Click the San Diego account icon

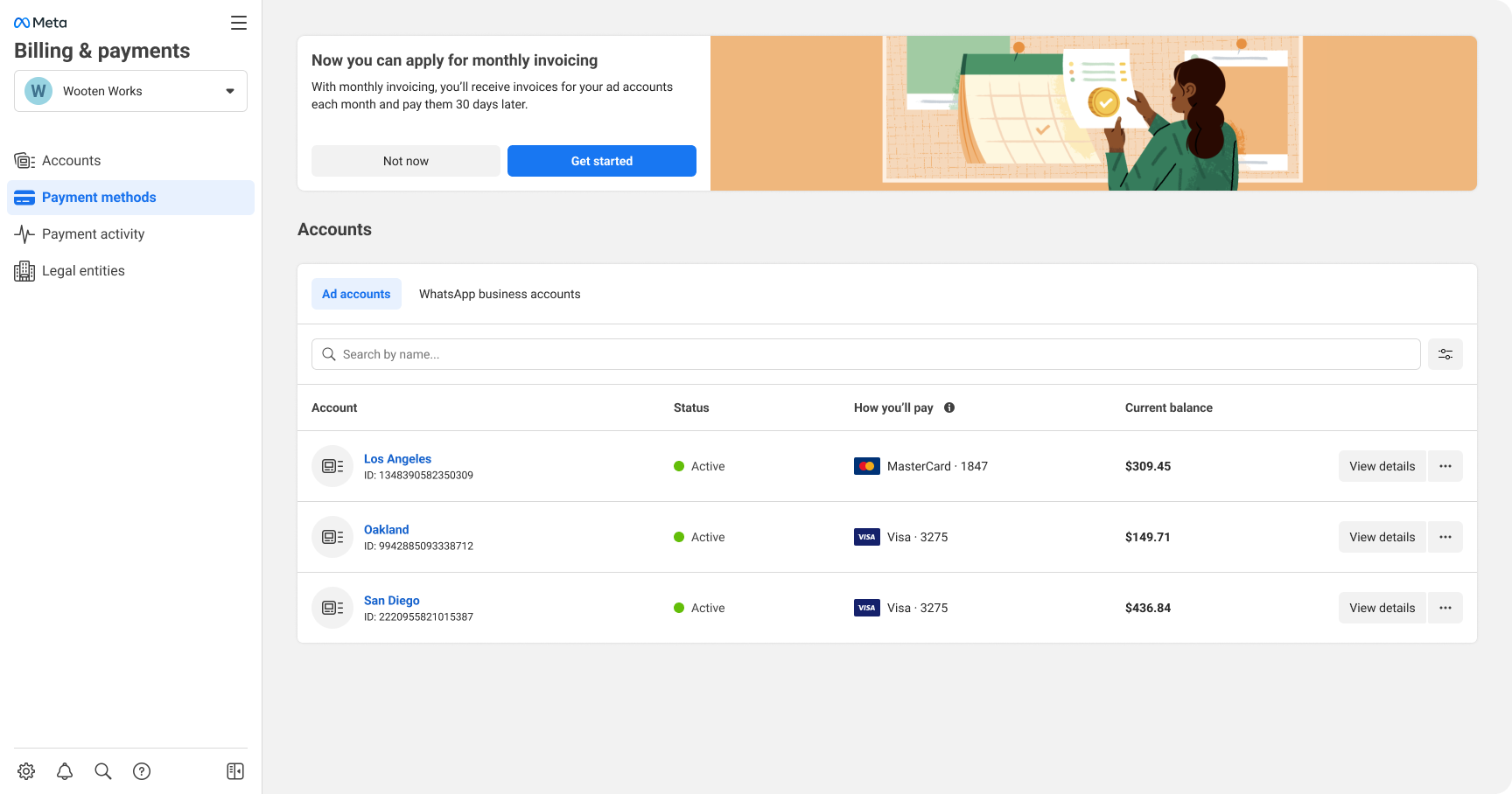tap(332, 608)
